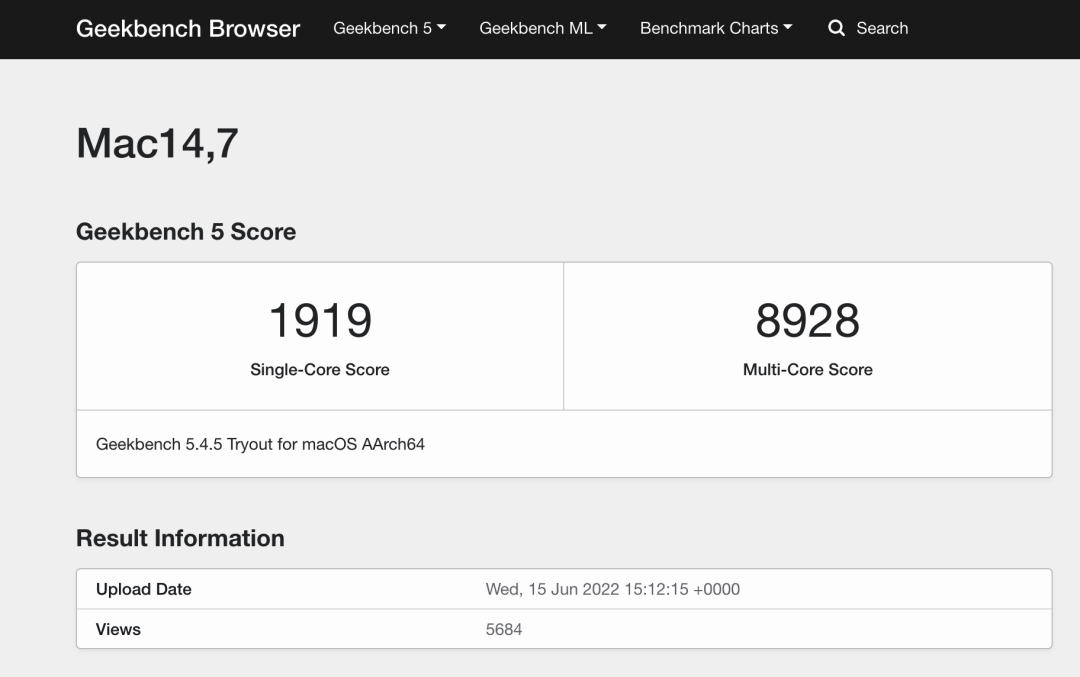Select the Geekbench 5.4.5 Tryout version text
This screenshot has height=677, width=1080.
[x=260, y=444]
